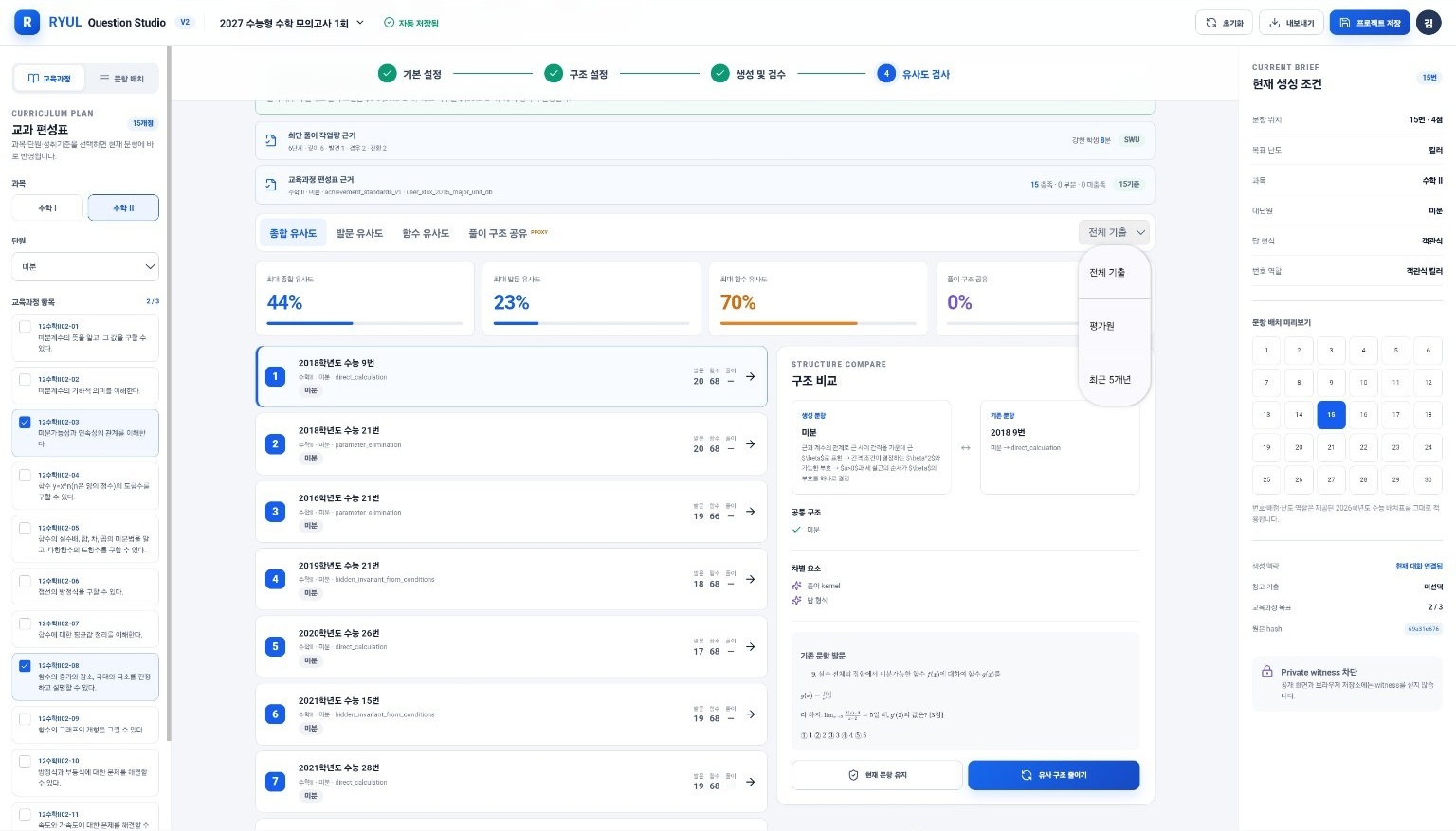This screenshot has height=831, width=1456.
Task: Click the 프로젝트 저장 button
Action: coord(1370,23)
